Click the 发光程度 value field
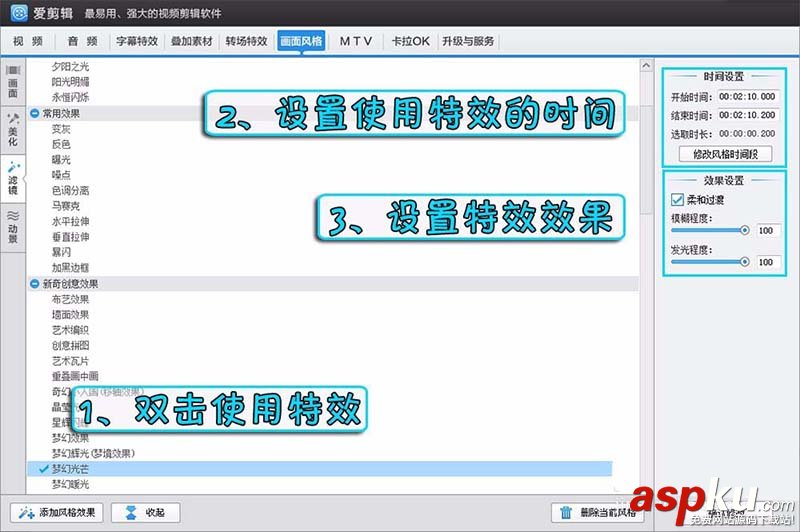Image resolution: width=800 pixels, height=532 pixels. click(x=767, y=262)
